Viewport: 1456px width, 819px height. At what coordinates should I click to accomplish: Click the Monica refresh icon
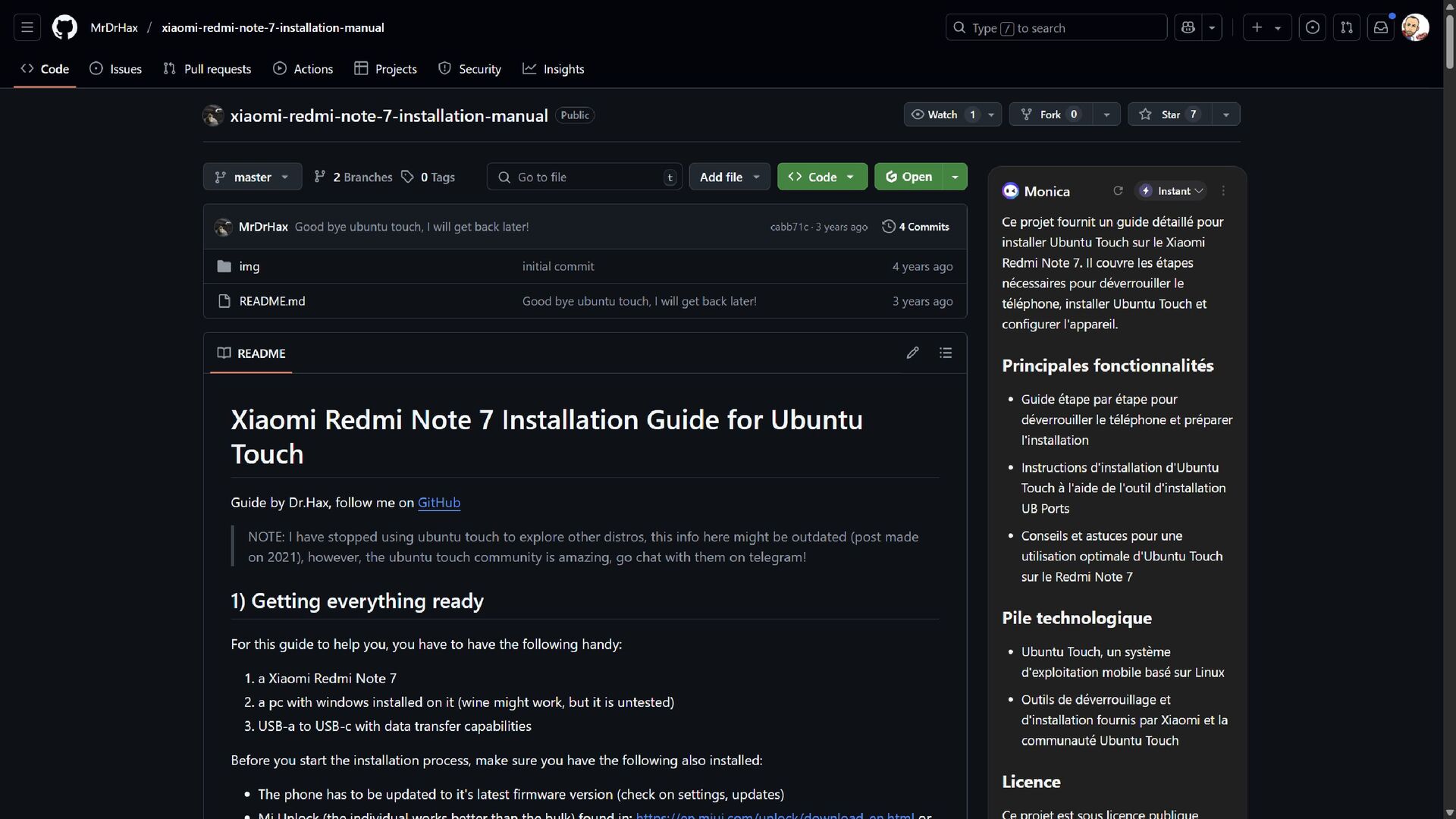pos(1118,191)
